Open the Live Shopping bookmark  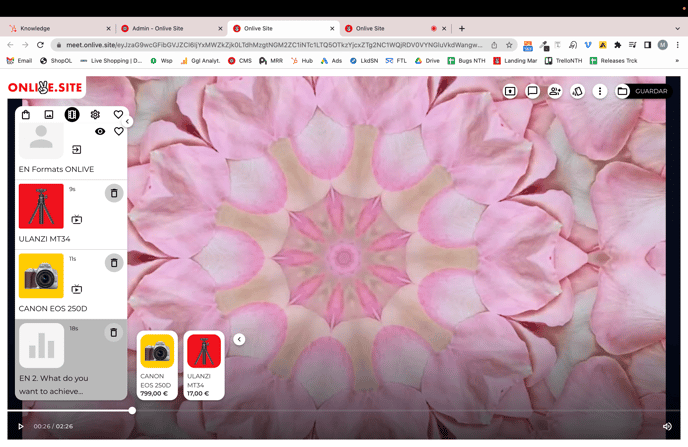(111, 61)
